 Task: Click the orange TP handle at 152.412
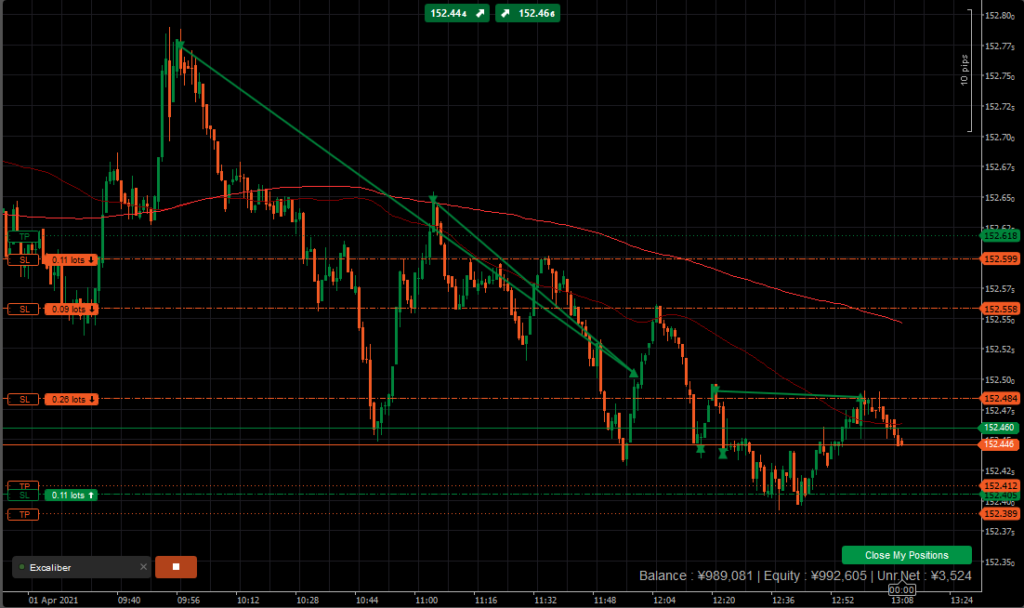click(x=24, y=486)
